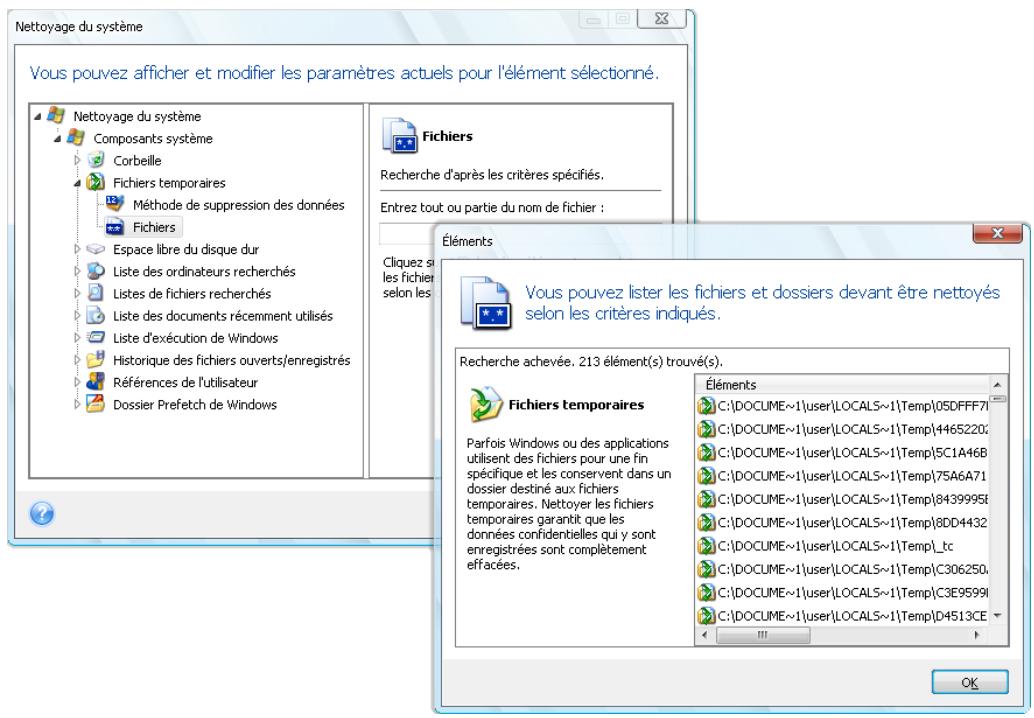1034x718 pixels.
Task: Expand Listes de fichiers recherchés
Action: pyautogui.click(x=77, y=293)
